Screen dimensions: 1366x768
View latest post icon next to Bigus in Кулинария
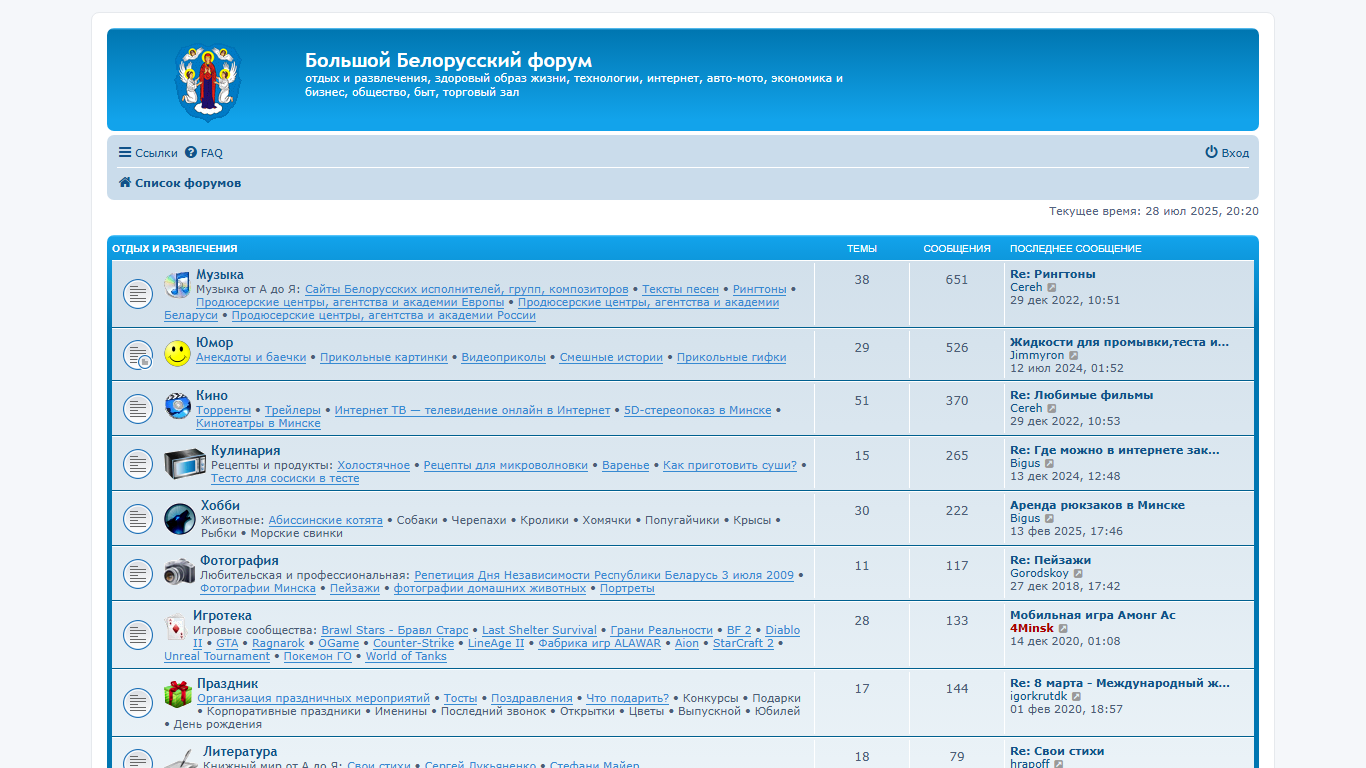point(1050,464)
